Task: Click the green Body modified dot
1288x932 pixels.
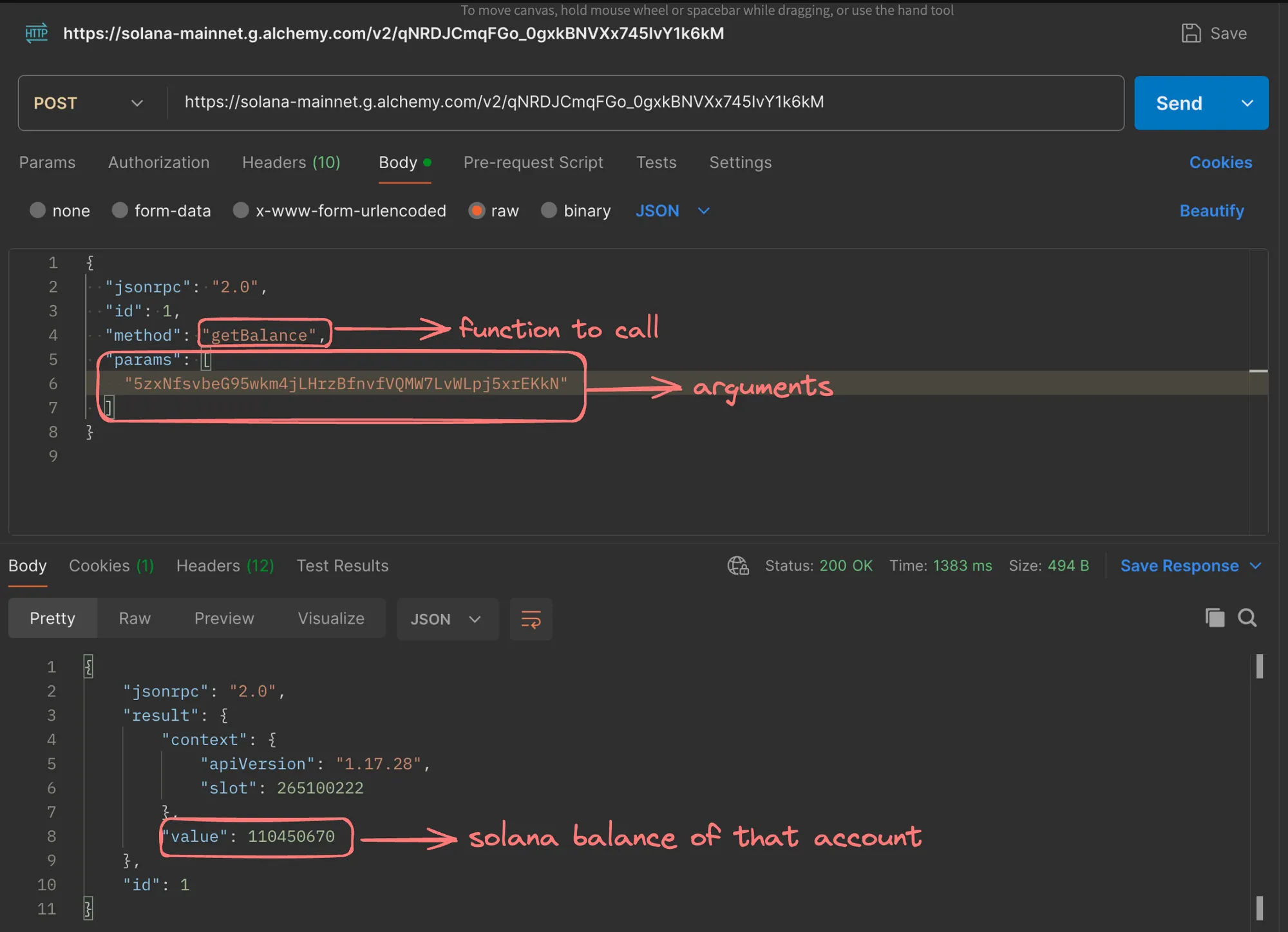Action: coord(427,162)
